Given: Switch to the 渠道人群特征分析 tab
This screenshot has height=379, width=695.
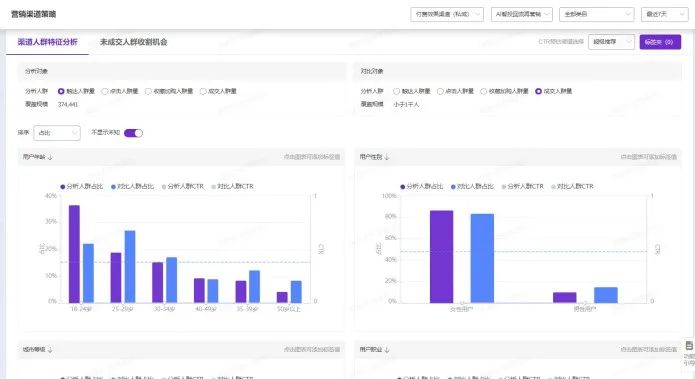Looking at the screenshot, I should pyautogui.click(x=47, y=42).
